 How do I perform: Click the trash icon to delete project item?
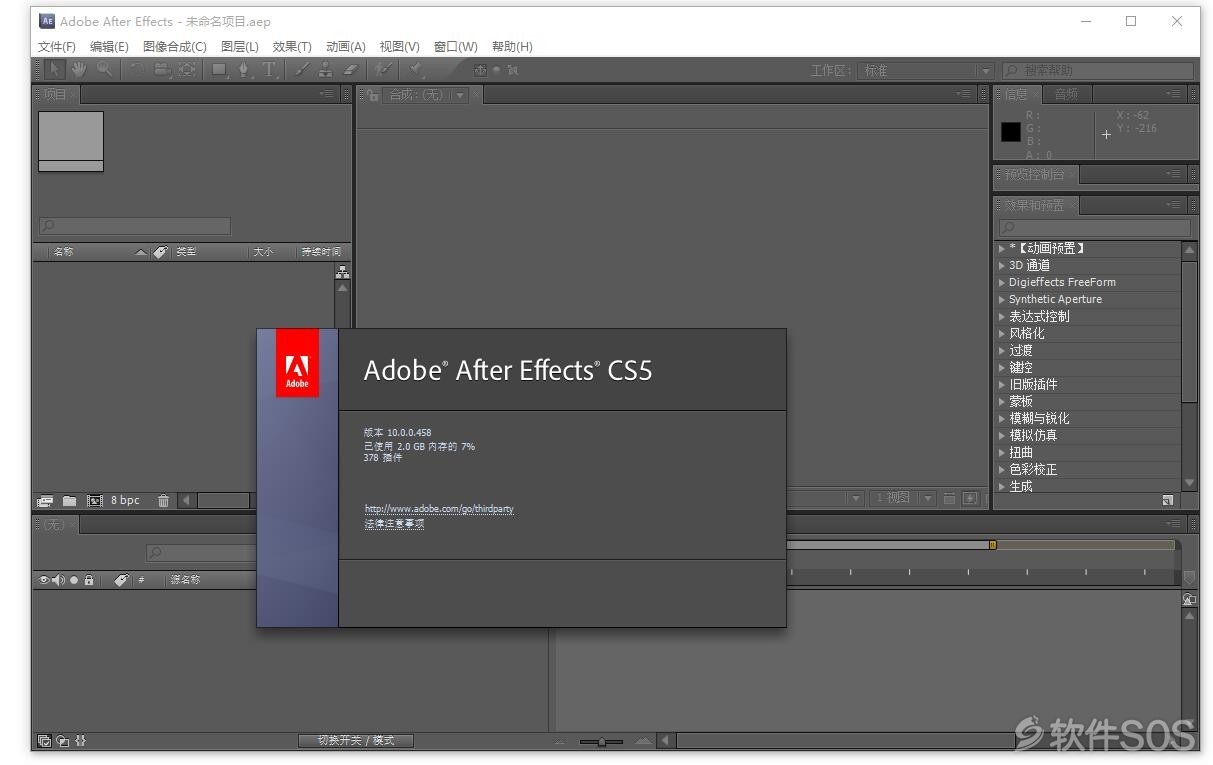pyautogui.click(x=163, y=501)
